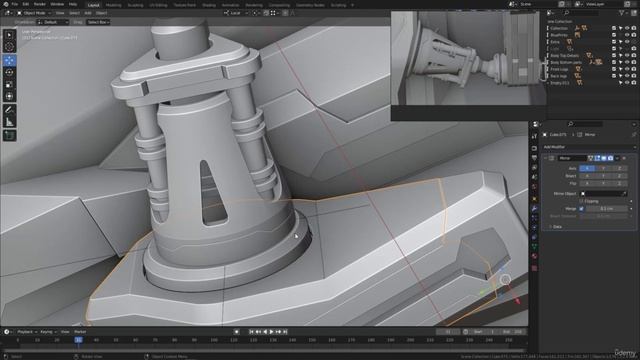Toggle render camera for Front Legs collection
Image resolution: width=640 pixels, height=360 pixels.
point(633,69)
